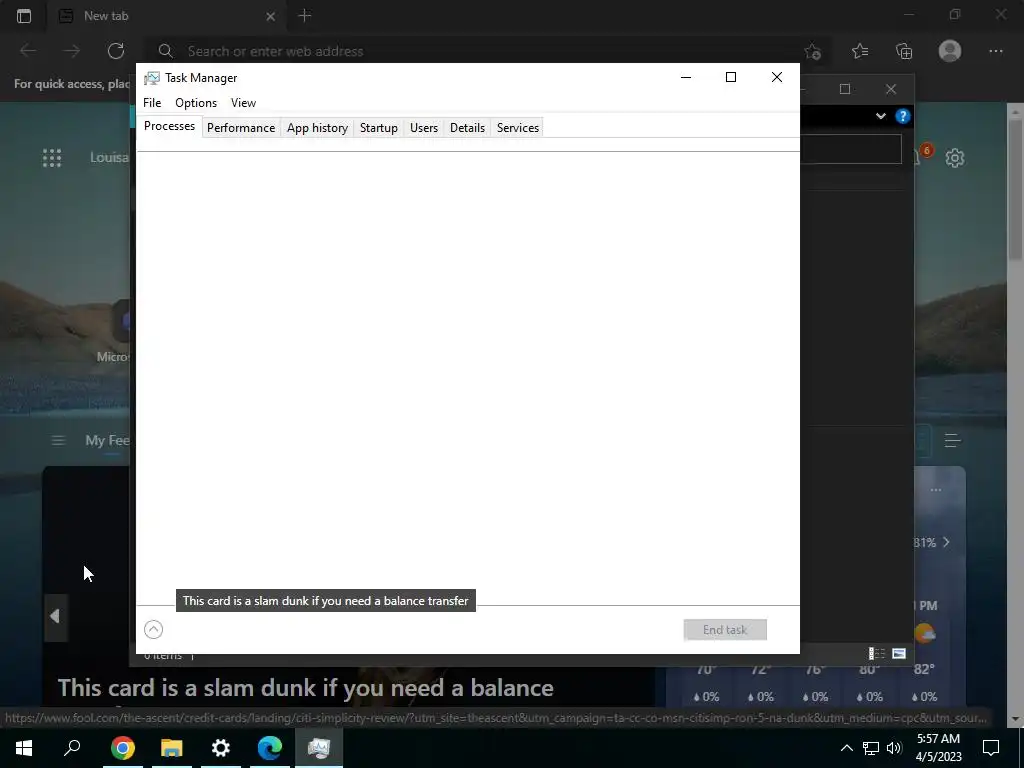Show hidden system tray icons
This screenshot has width=1024, height=768.
(x=846, y=748)
